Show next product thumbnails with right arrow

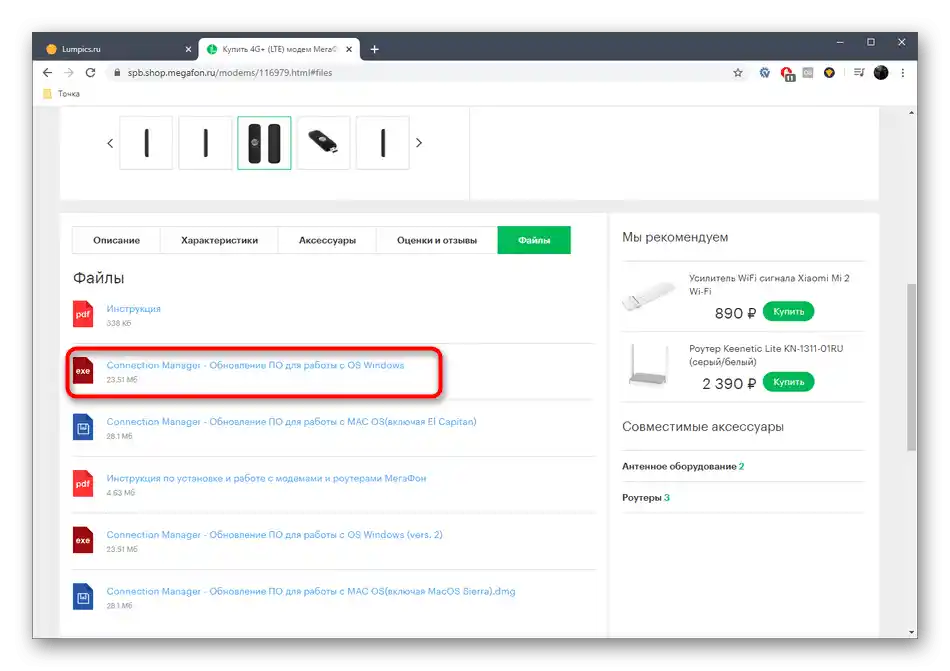pyautogui.click(x=419, y=143)
